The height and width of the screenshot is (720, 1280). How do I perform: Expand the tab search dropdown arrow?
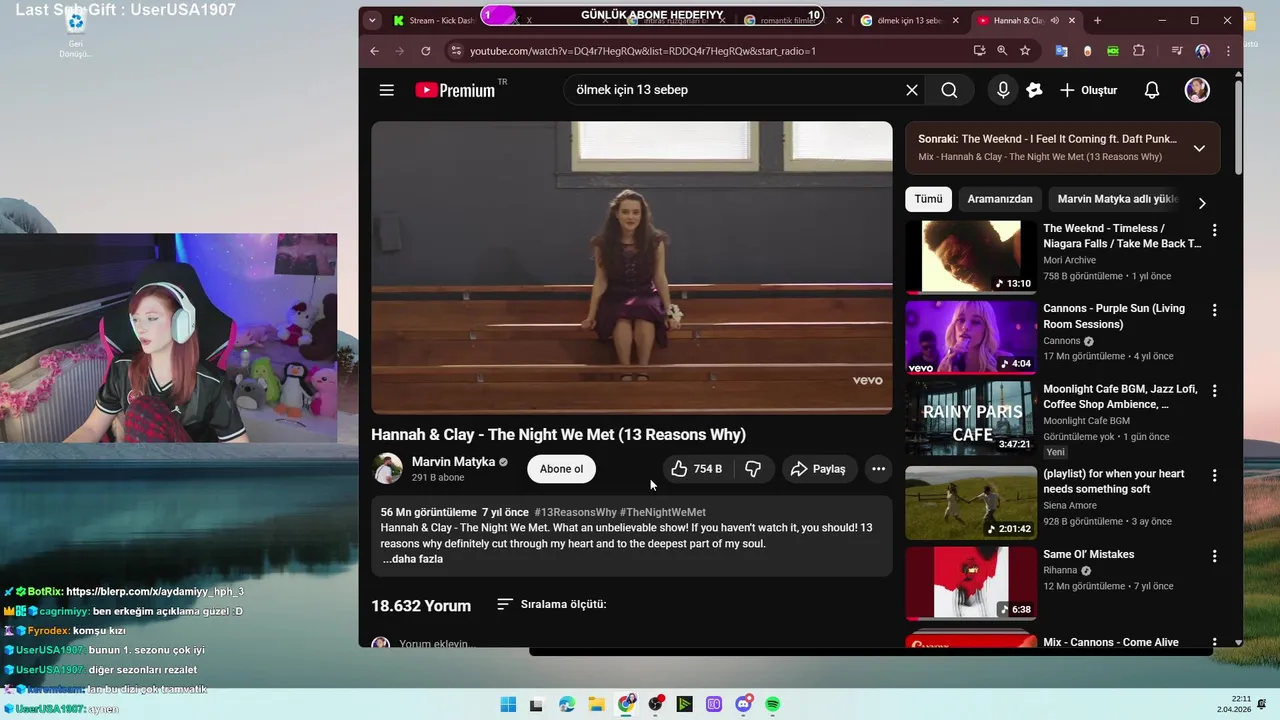(372, 20)
